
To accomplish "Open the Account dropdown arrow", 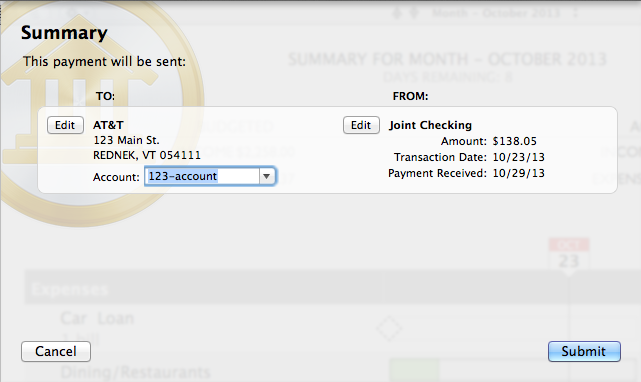I will point(267,176).
